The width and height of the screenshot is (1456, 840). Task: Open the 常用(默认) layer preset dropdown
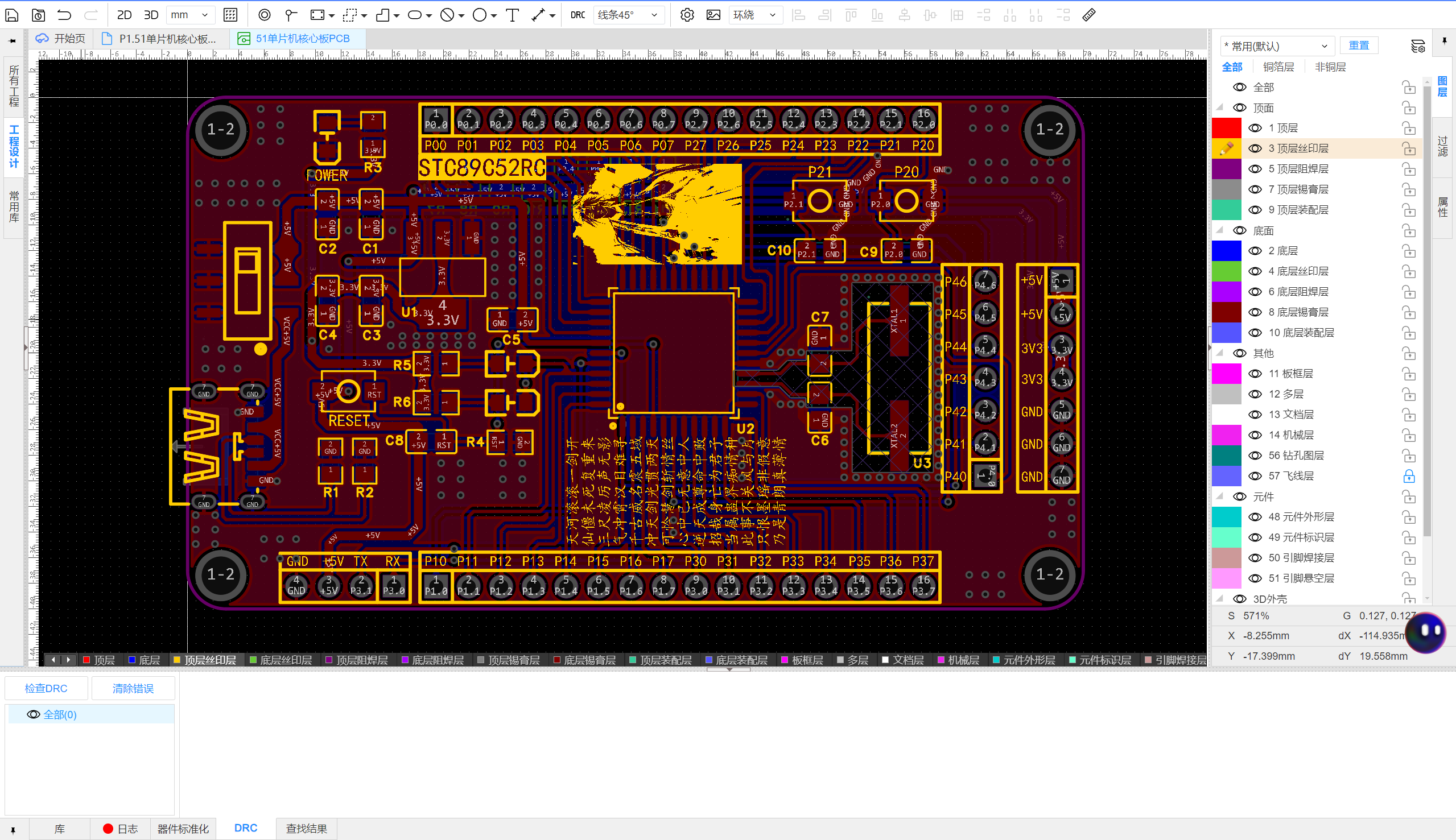click(x=1277, y=46)
